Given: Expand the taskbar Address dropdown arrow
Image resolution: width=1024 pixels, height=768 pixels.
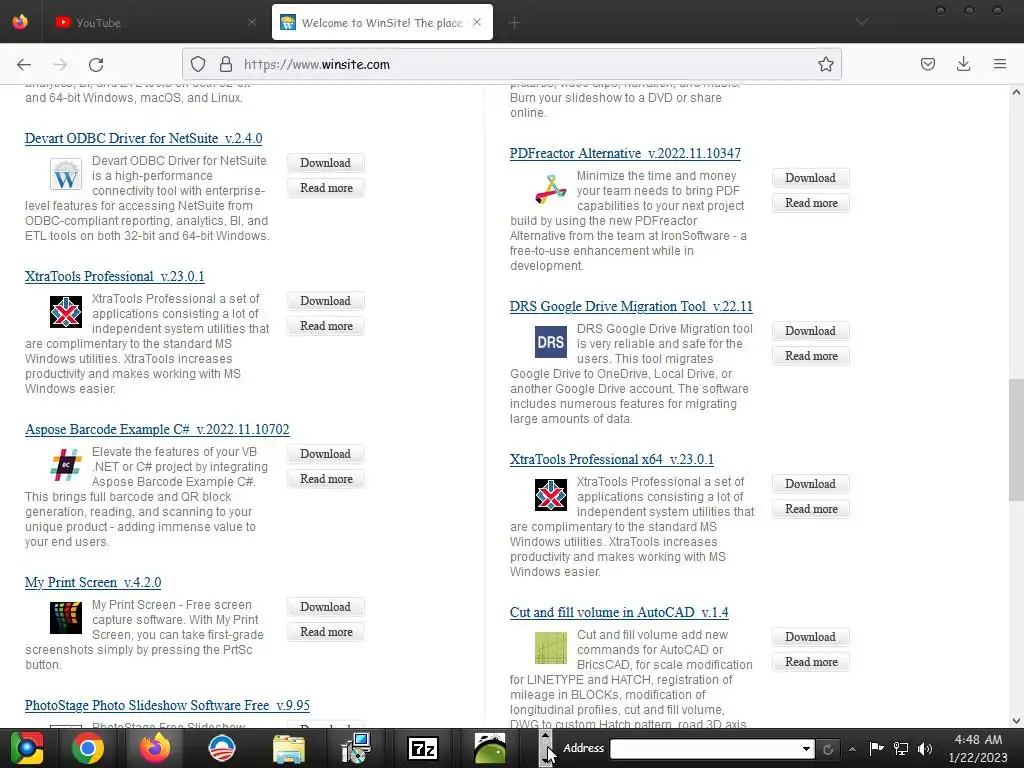Looking at the screenshot, I should (x=807, y=748).
